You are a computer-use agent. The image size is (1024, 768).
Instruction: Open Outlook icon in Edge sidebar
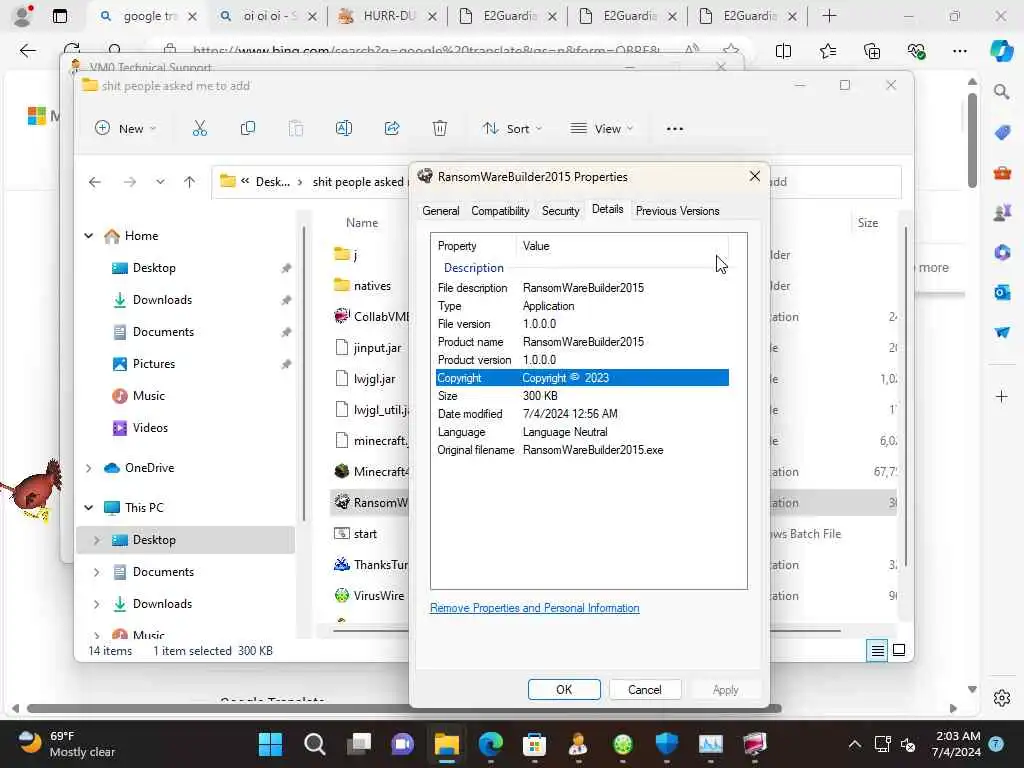[1002, 292]
